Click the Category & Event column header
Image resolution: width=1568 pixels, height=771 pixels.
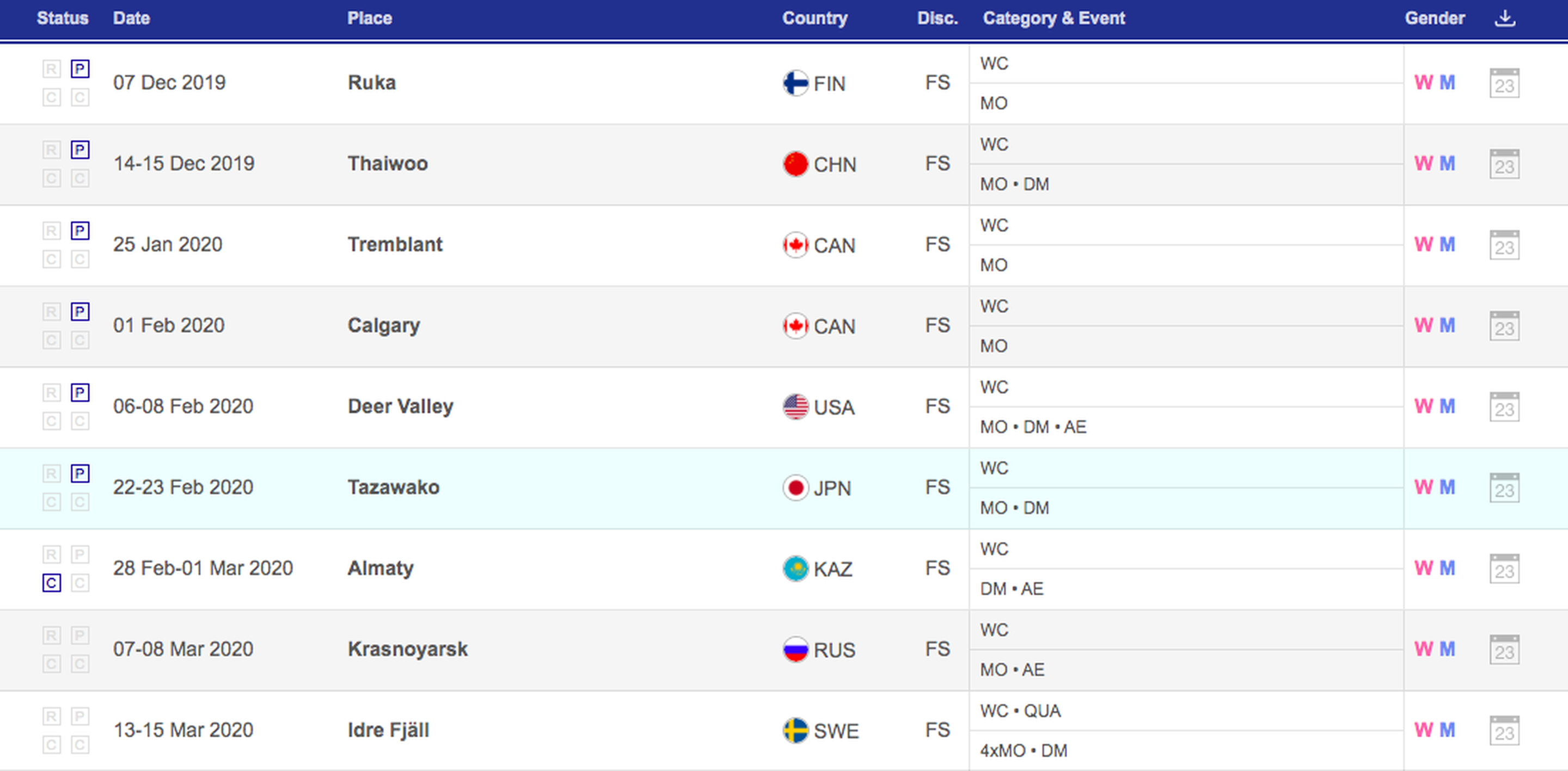(1053, 18)
